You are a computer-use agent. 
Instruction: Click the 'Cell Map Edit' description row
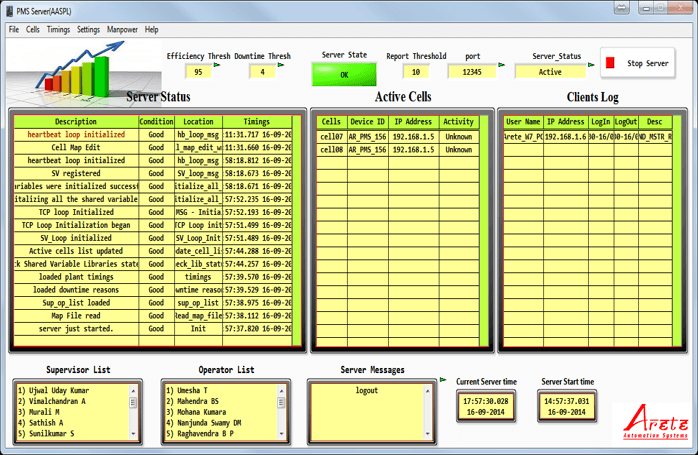tap(153, 147)
